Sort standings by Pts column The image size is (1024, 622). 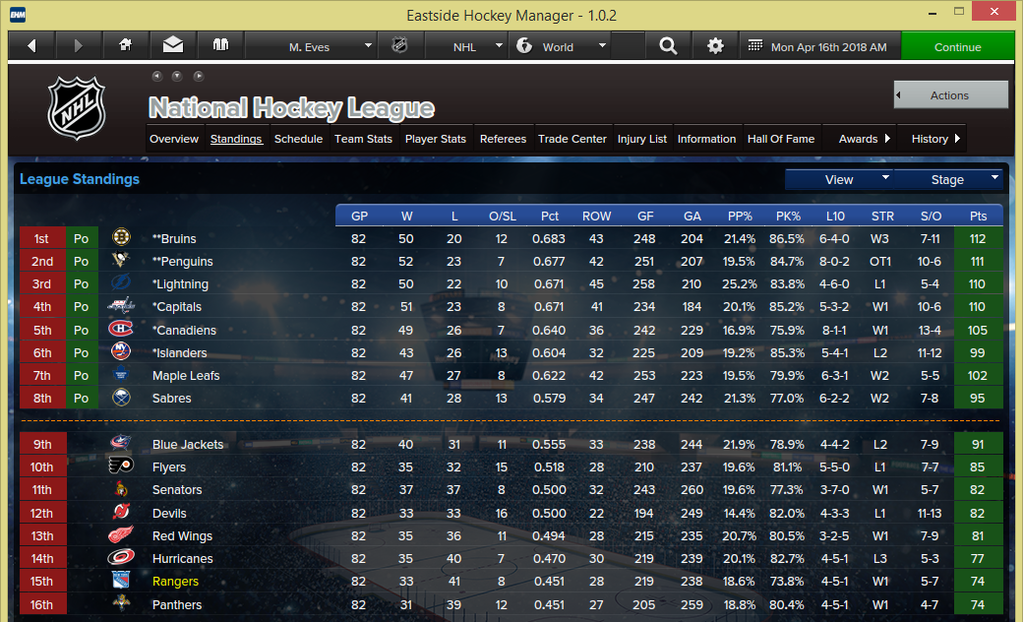(978, 216)
